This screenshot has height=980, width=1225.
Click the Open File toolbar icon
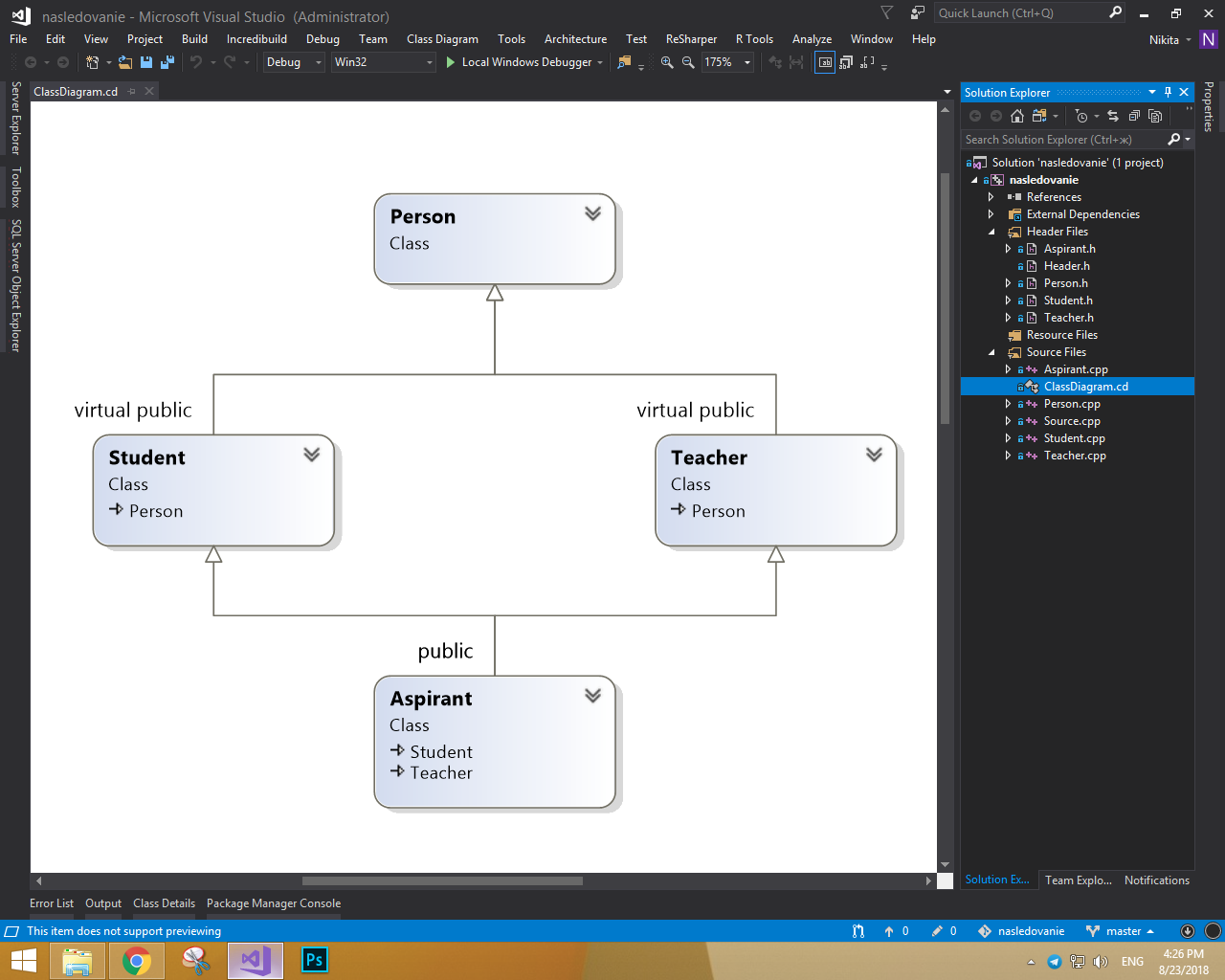[x=124, y=62]
